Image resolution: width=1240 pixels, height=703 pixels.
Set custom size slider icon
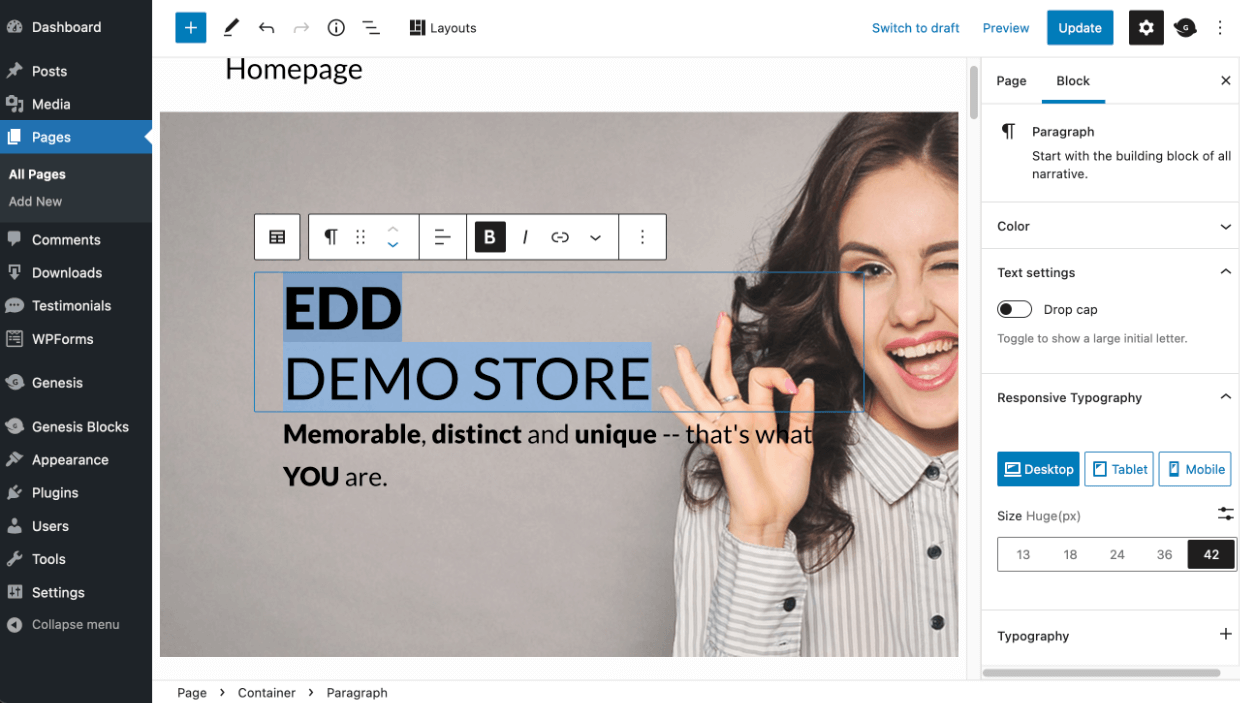tap(1226, 514)
